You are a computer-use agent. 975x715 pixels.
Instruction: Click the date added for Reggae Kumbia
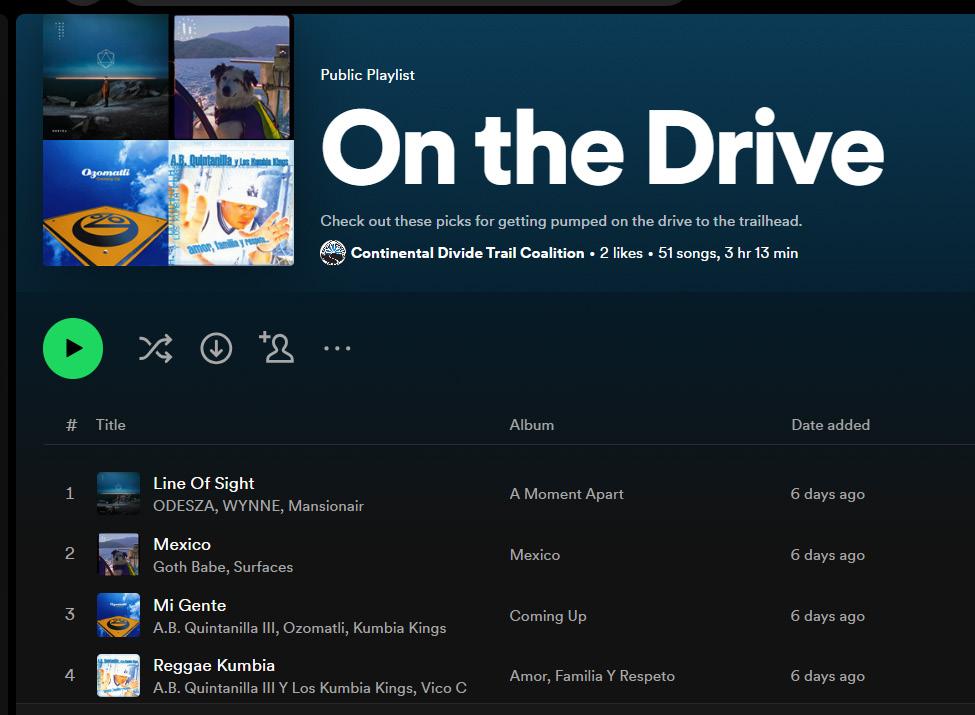click(827, 676)
